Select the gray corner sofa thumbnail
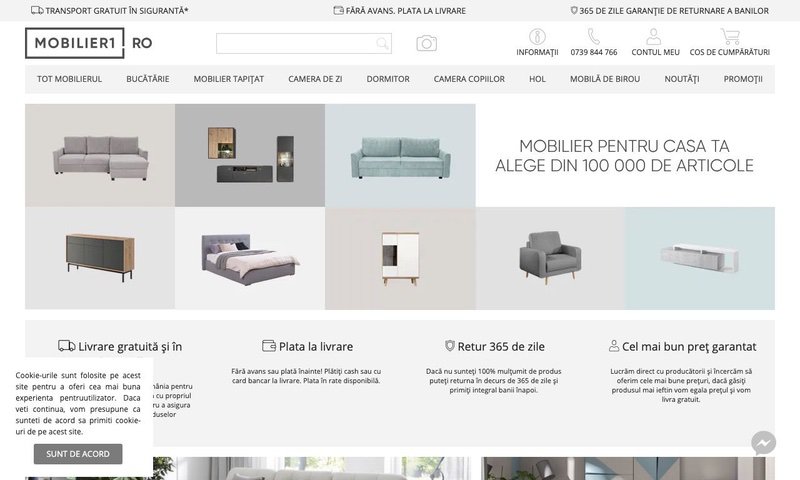Viewport: 800px width, 480px height. tap(100, 155)
